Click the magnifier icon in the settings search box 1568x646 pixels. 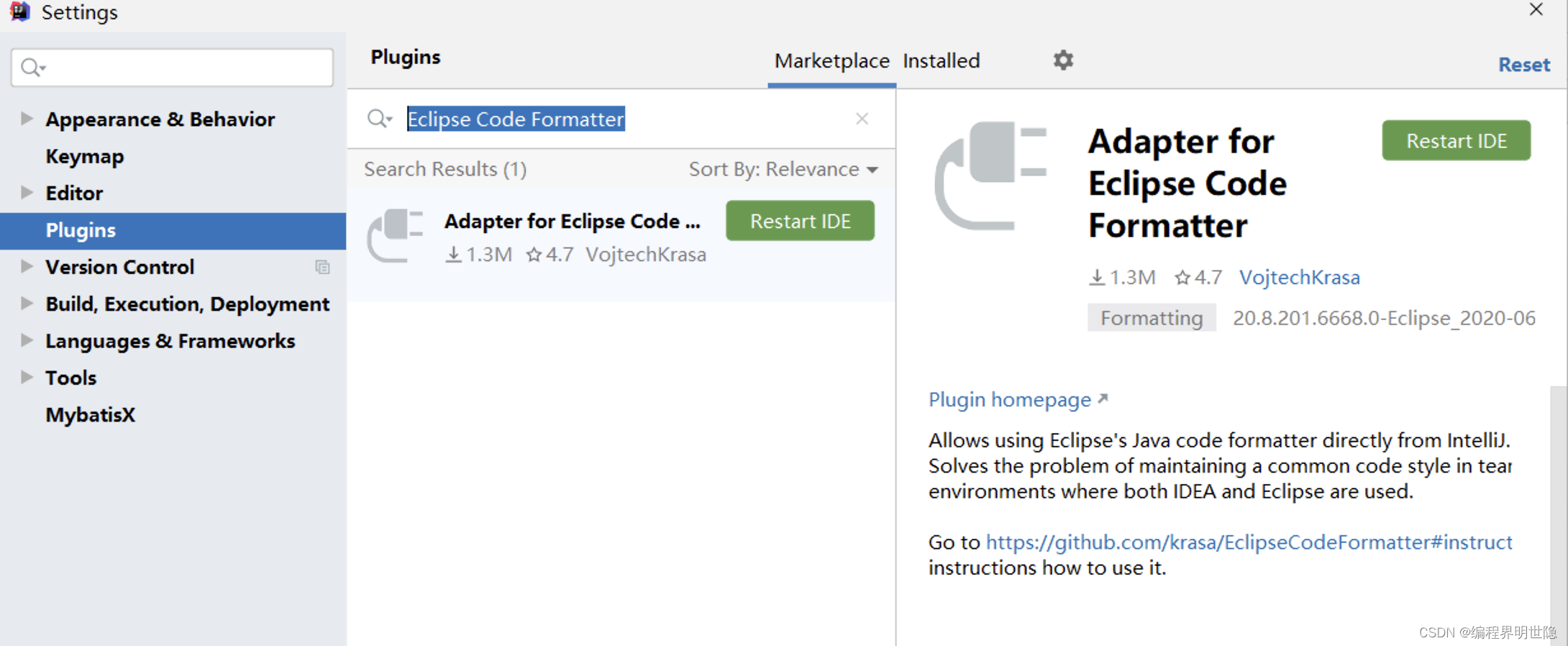33,68
